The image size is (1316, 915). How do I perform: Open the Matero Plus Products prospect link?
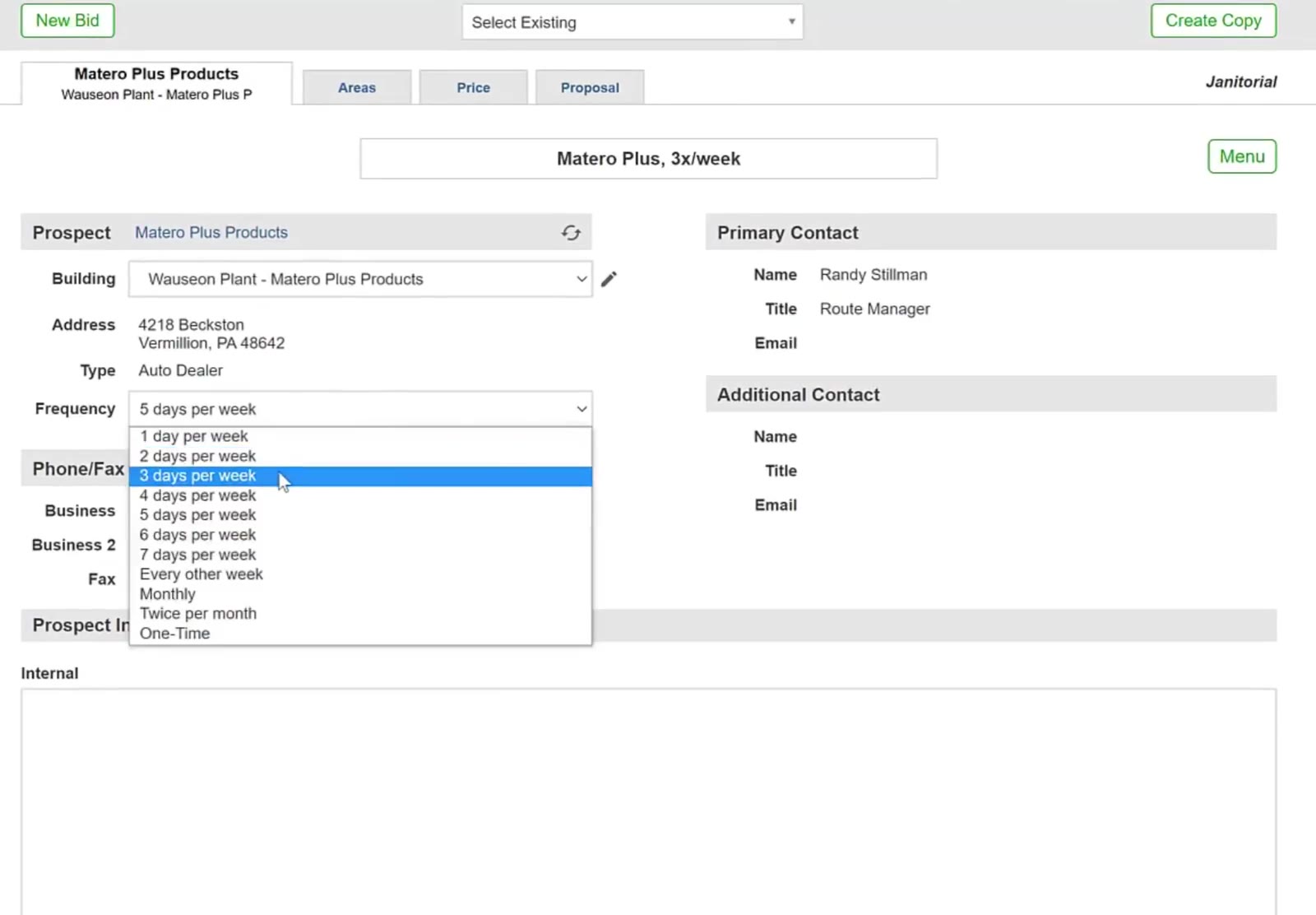(211, 233)
